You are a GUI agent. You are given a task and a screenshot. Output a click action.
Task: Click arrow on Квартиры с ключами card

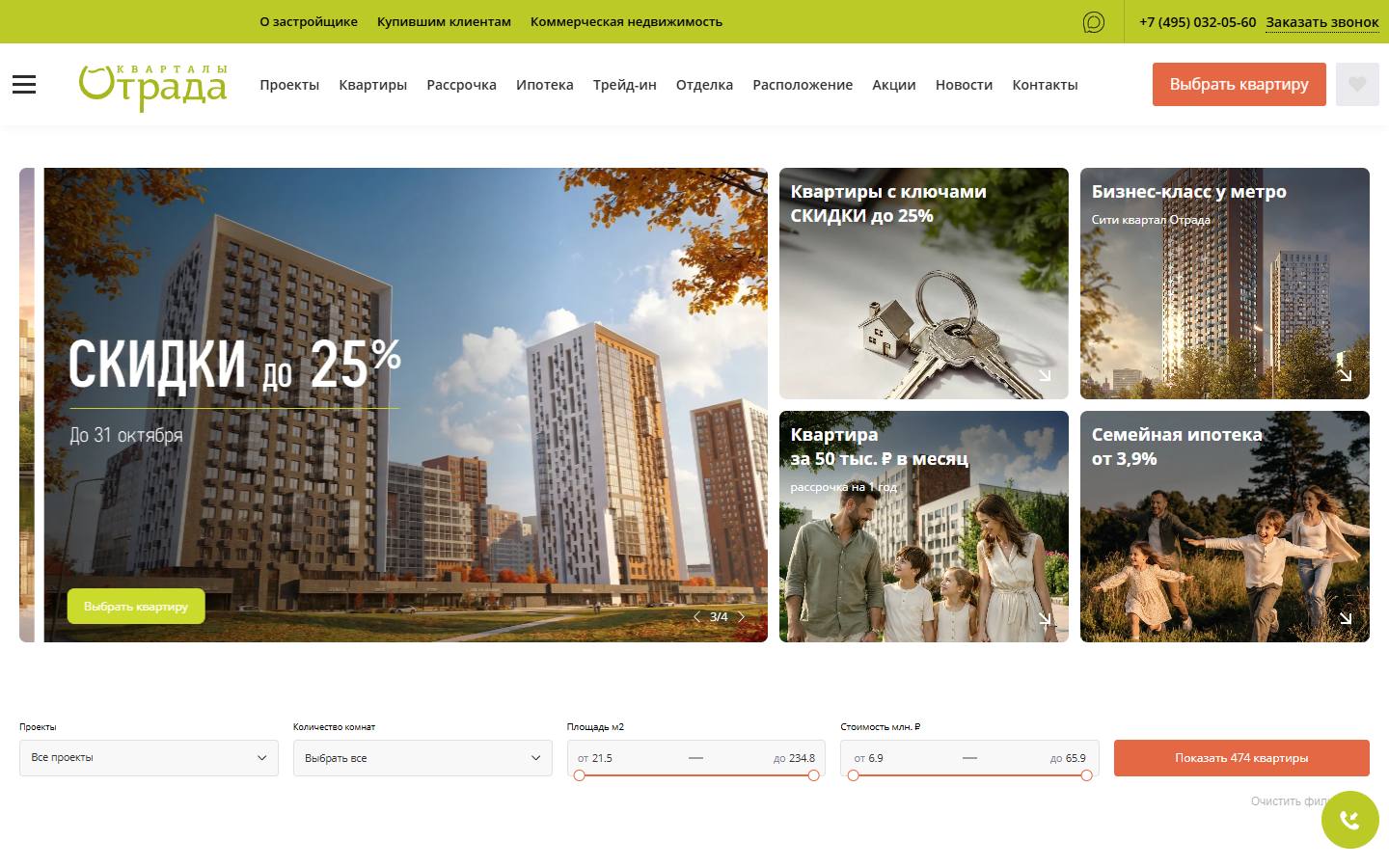point(1045,375)
